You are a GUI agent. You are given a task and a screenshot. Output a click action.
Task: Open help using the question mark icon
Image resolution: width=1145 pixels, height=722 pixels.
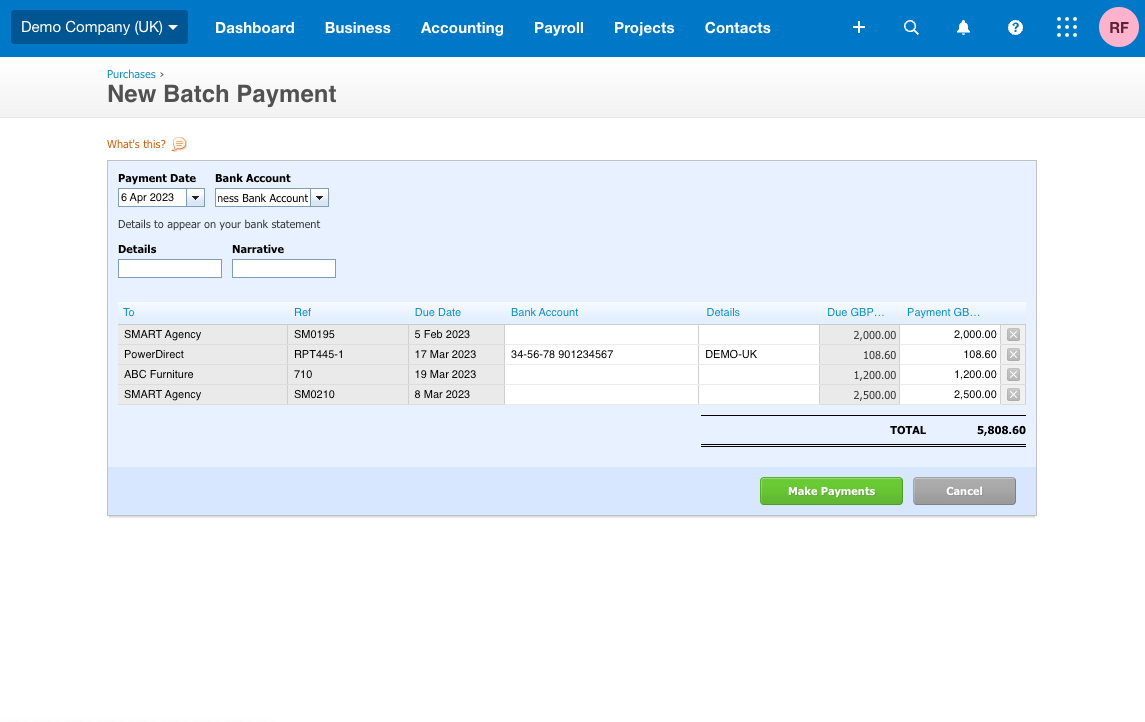1015,27
